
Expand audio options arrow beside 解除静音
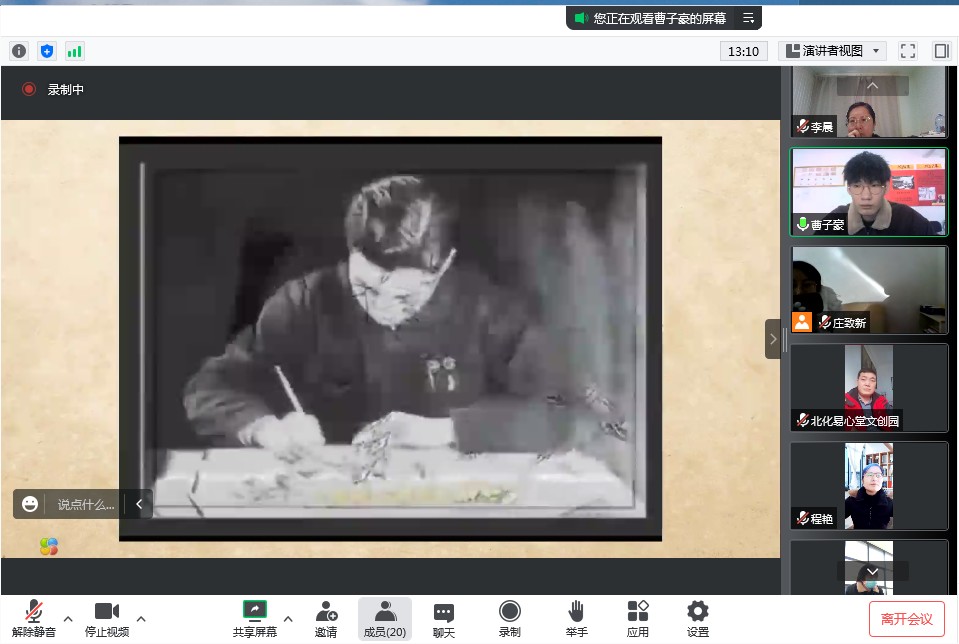point(68,617)
